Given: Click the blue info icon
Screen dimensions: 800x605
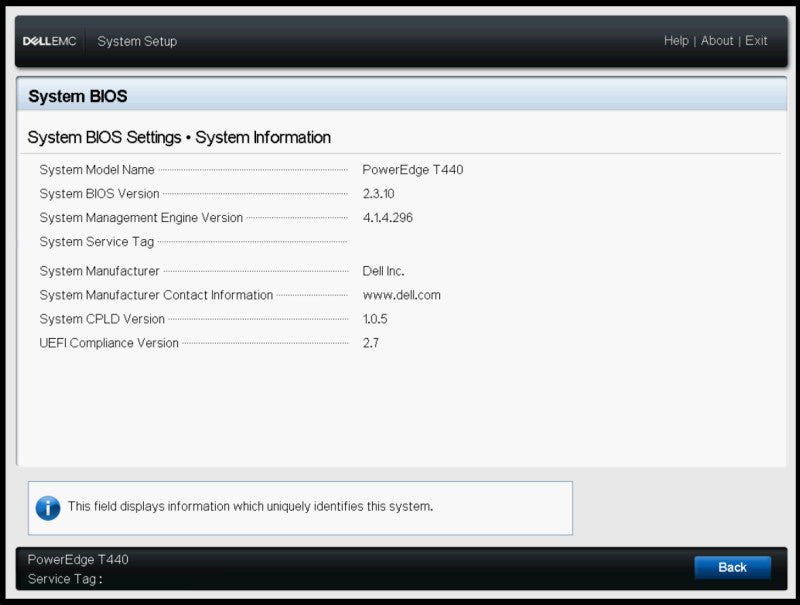Looking at the screenshot, I should (48, 508).
